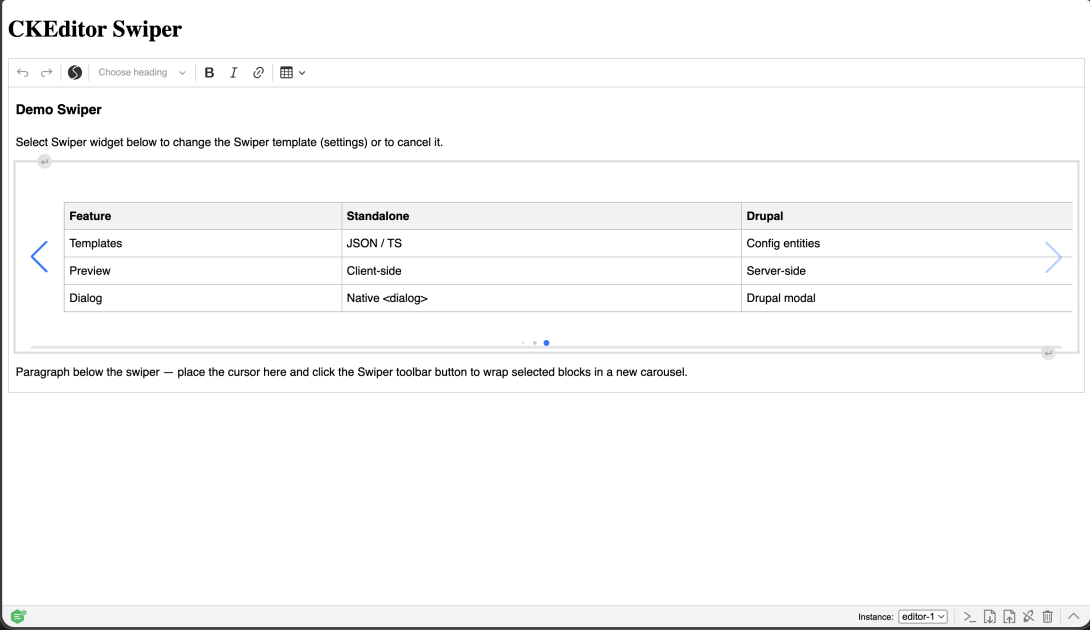1090x630 pixels.
Task: Go to the previous swiper slide arrow
Action: point(40,257)
